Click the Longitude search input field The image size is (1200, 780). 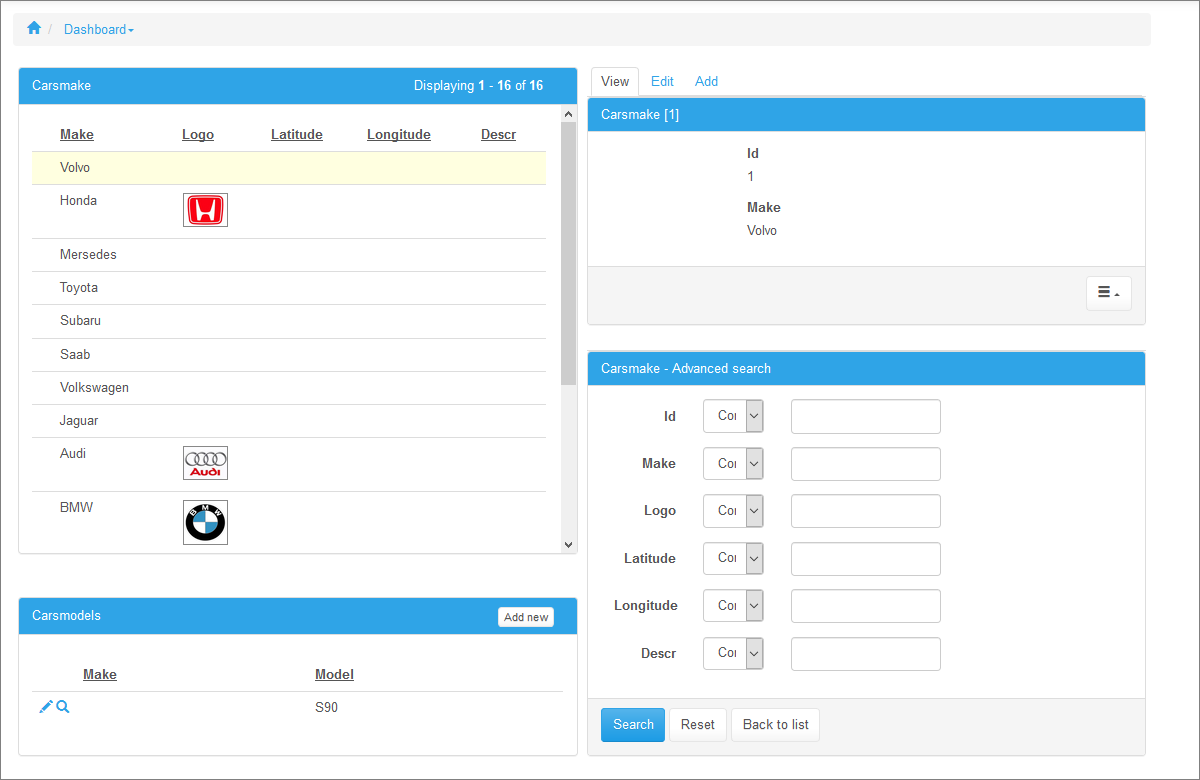click(865, 606)
